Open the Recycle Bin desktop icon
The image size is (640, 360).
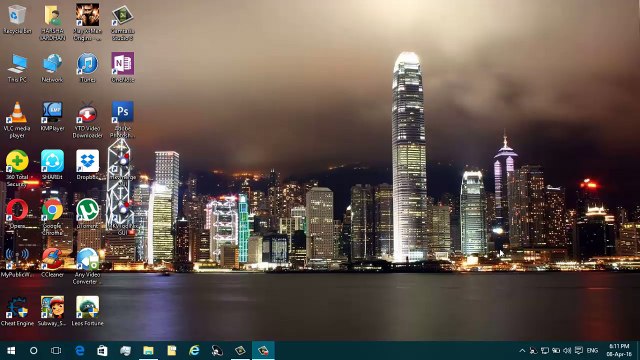point(17,19)
